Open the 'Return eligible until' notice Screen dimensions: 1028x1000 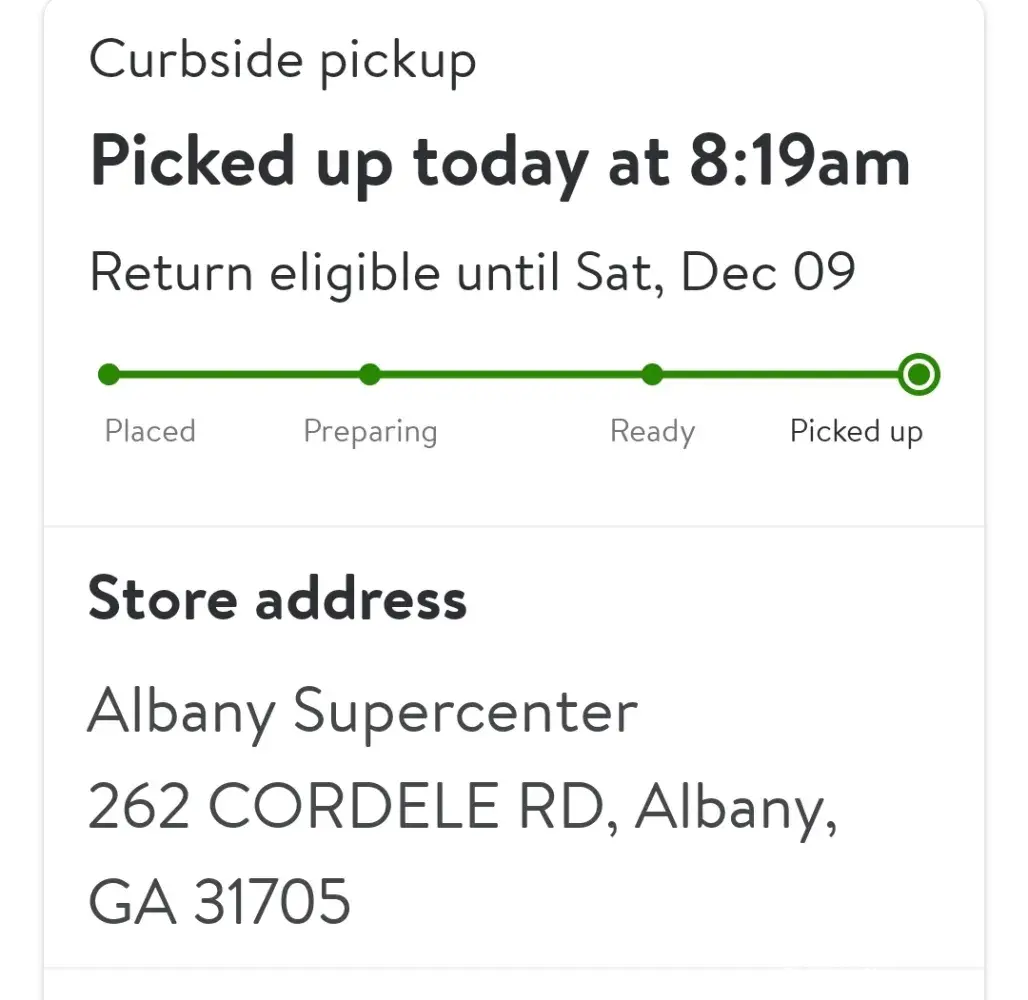(x=472, y=271)
